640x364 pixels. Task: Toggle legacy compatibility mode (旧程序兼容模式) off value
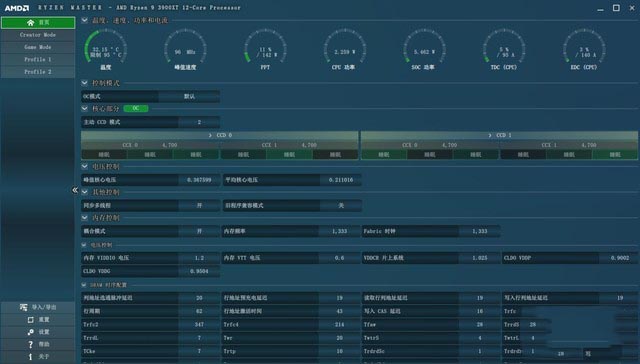pyautogui.click(x=340, y=205)
